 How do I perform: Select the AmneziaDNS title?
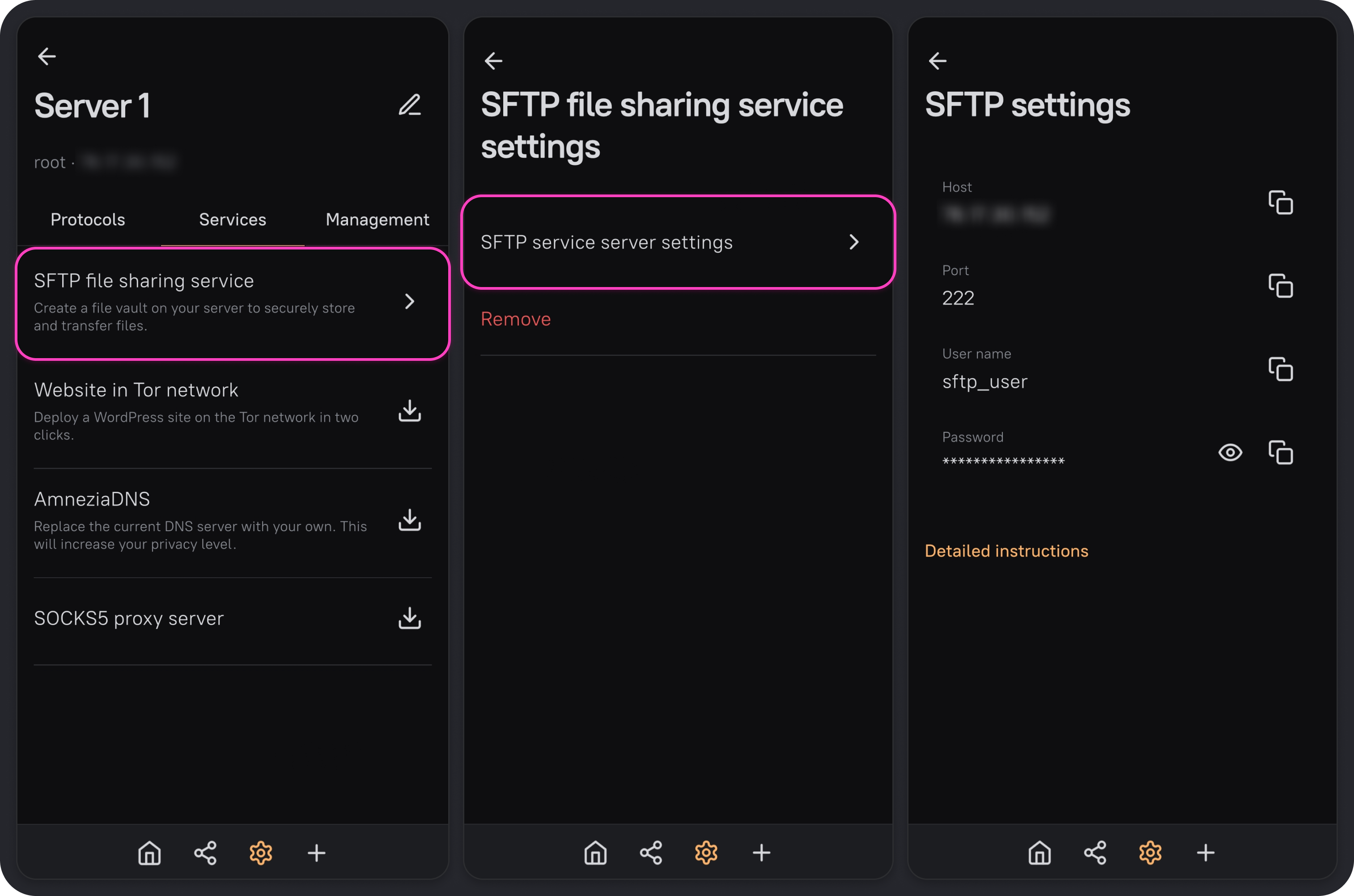coord(92,499)
